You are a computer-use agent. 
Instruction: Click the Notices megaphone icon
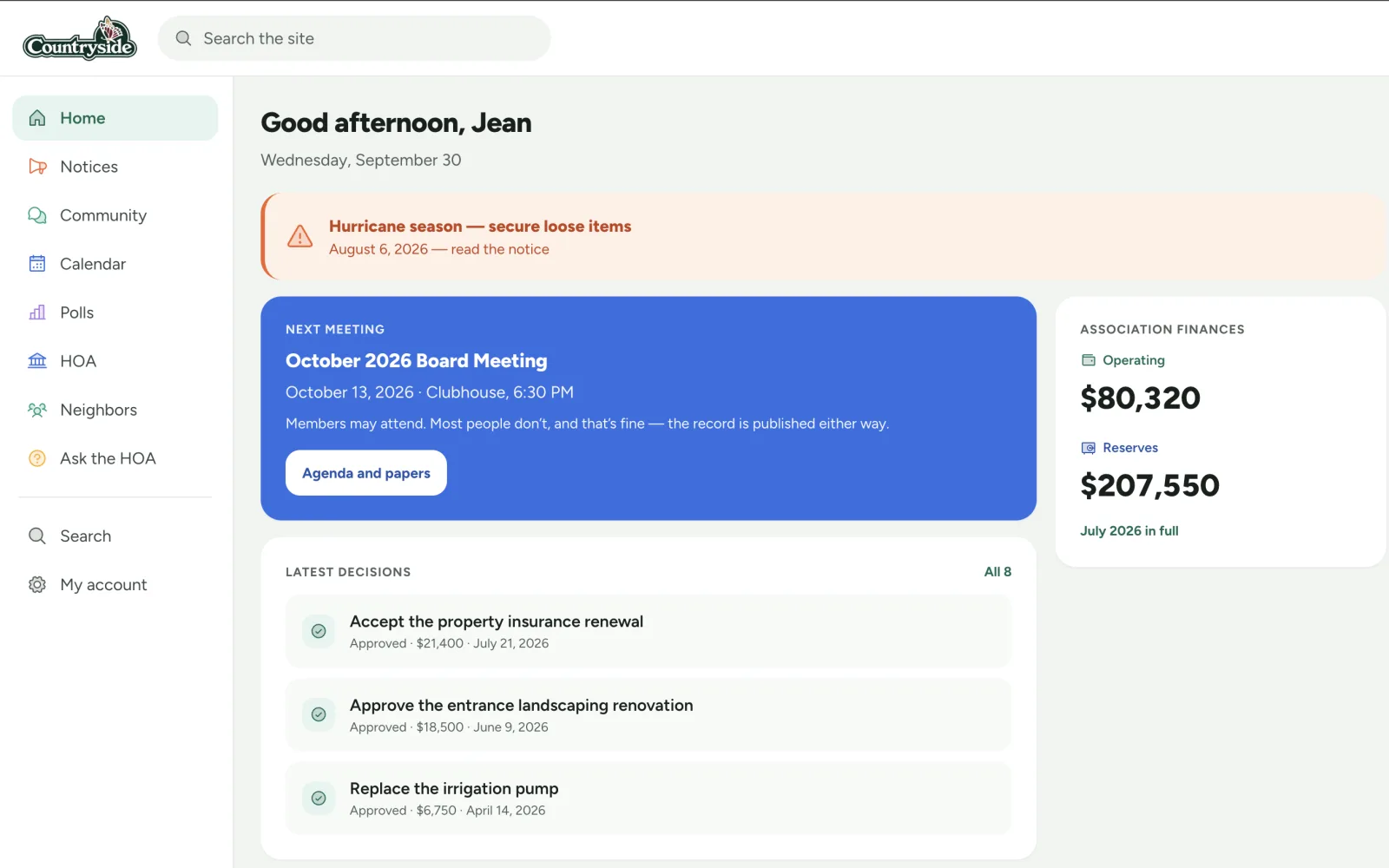37,167
